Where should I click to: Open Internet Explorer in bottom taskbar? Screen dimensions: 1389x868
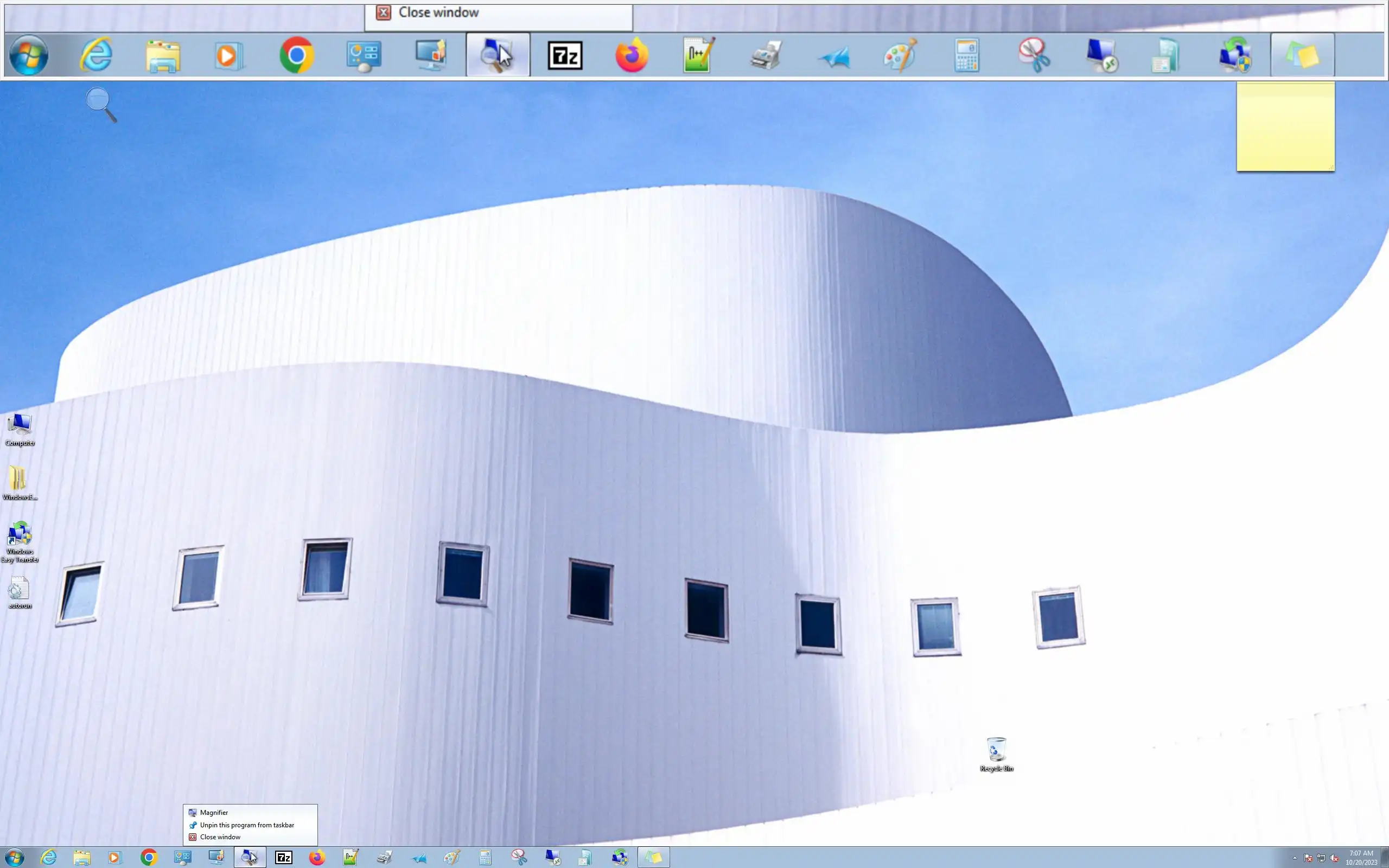[49, 858]
